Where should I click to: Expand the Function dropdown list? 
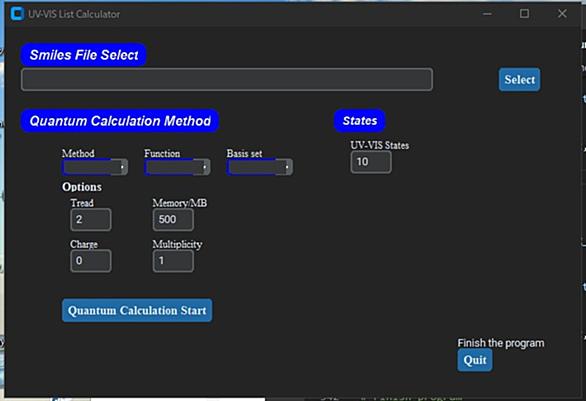click(178, 167)
